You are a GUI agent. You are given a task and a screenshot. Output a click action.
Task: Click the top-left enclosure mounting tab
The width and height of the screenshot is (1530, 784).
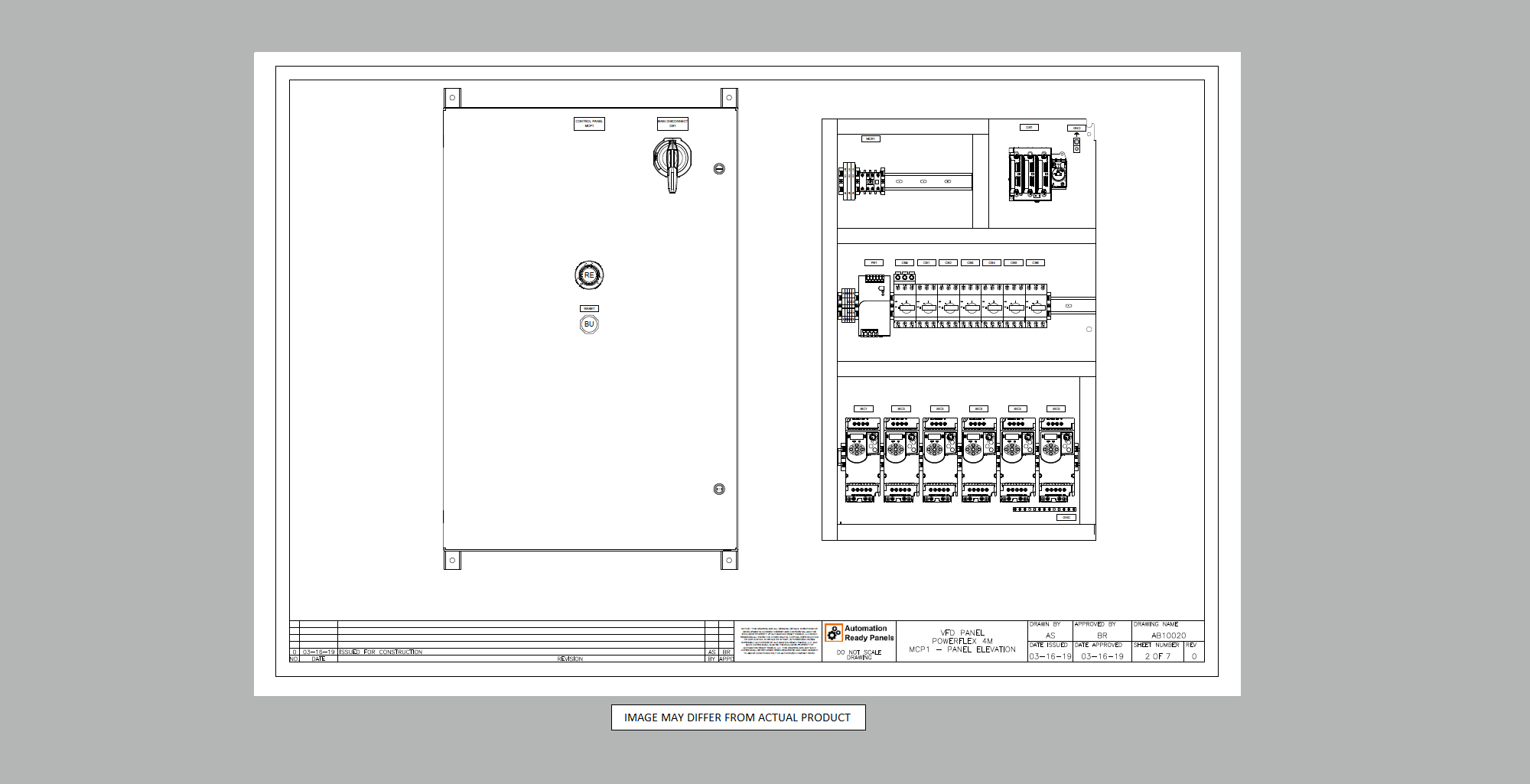[x=452, y=98]
